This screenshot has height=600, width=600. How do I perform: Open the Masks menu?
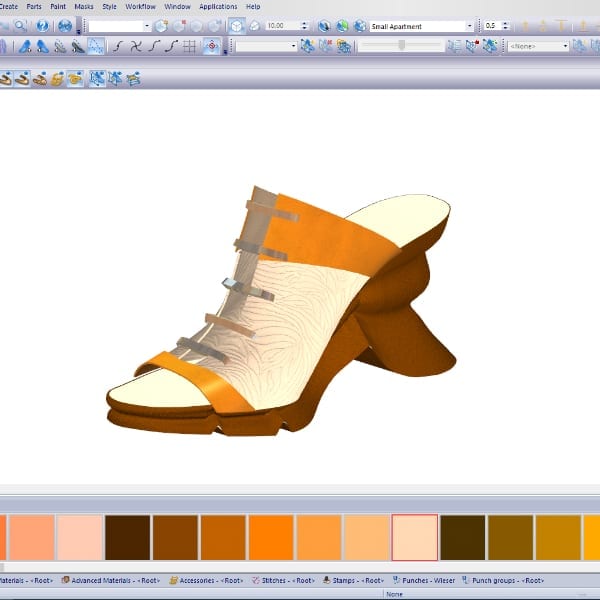[84, 7]
